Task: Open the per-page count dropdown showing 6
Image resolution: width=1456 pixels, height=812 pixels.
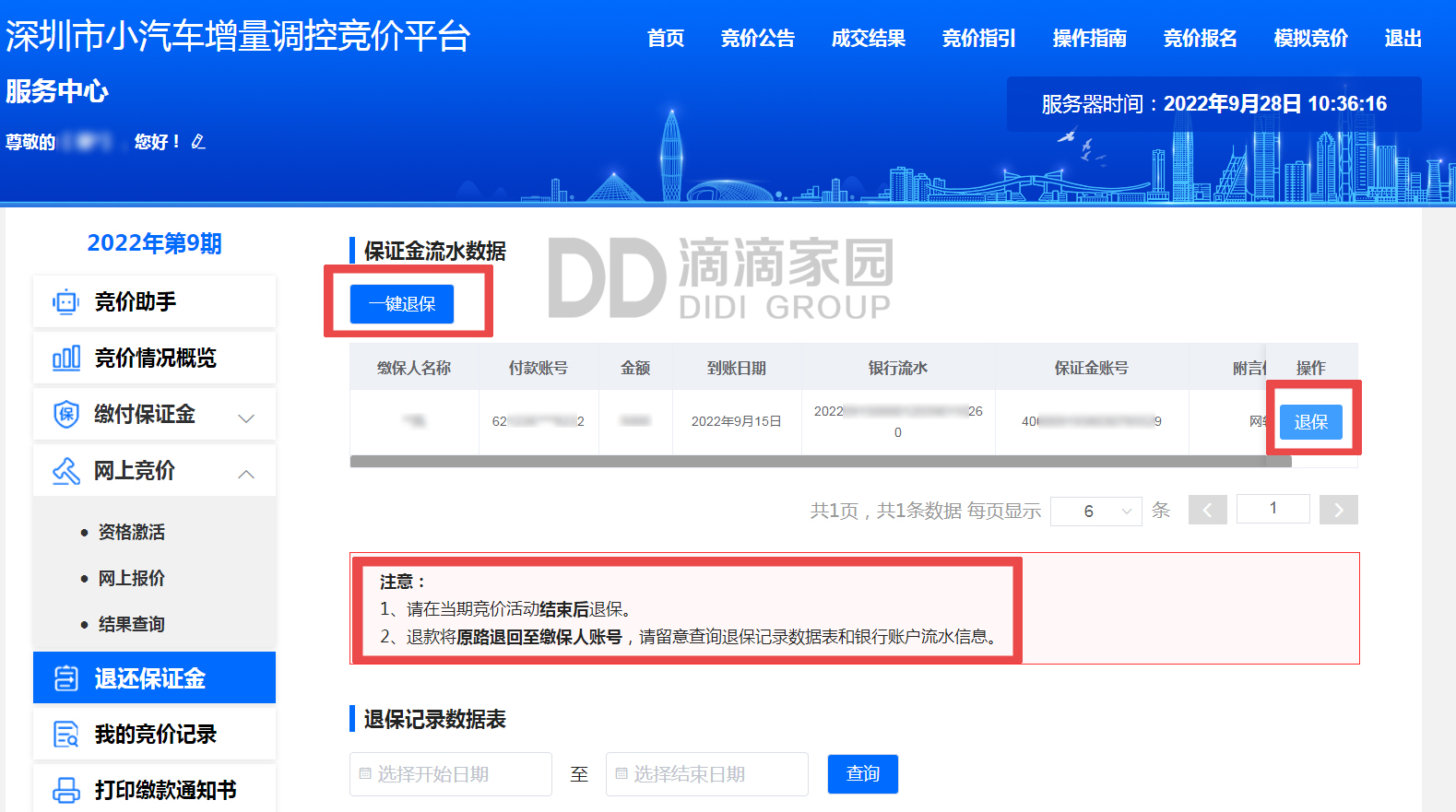Action: [x=1096, y=511]
